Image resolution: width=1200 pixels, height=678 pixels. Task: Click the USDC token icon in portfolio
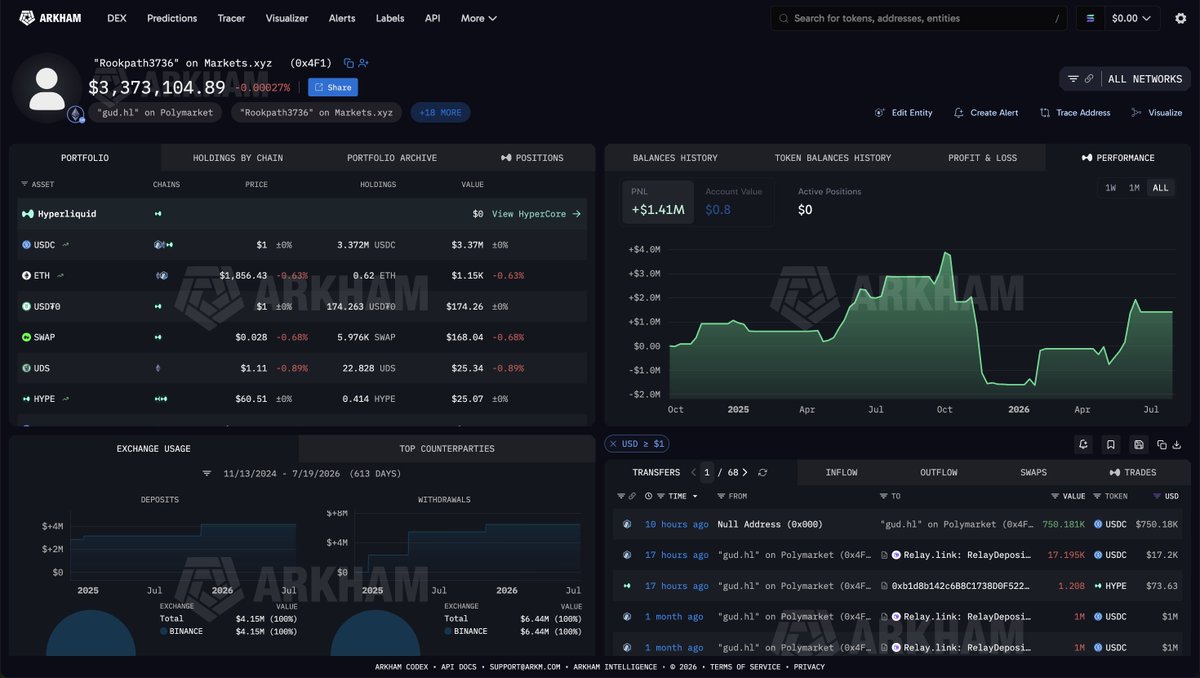27,245
